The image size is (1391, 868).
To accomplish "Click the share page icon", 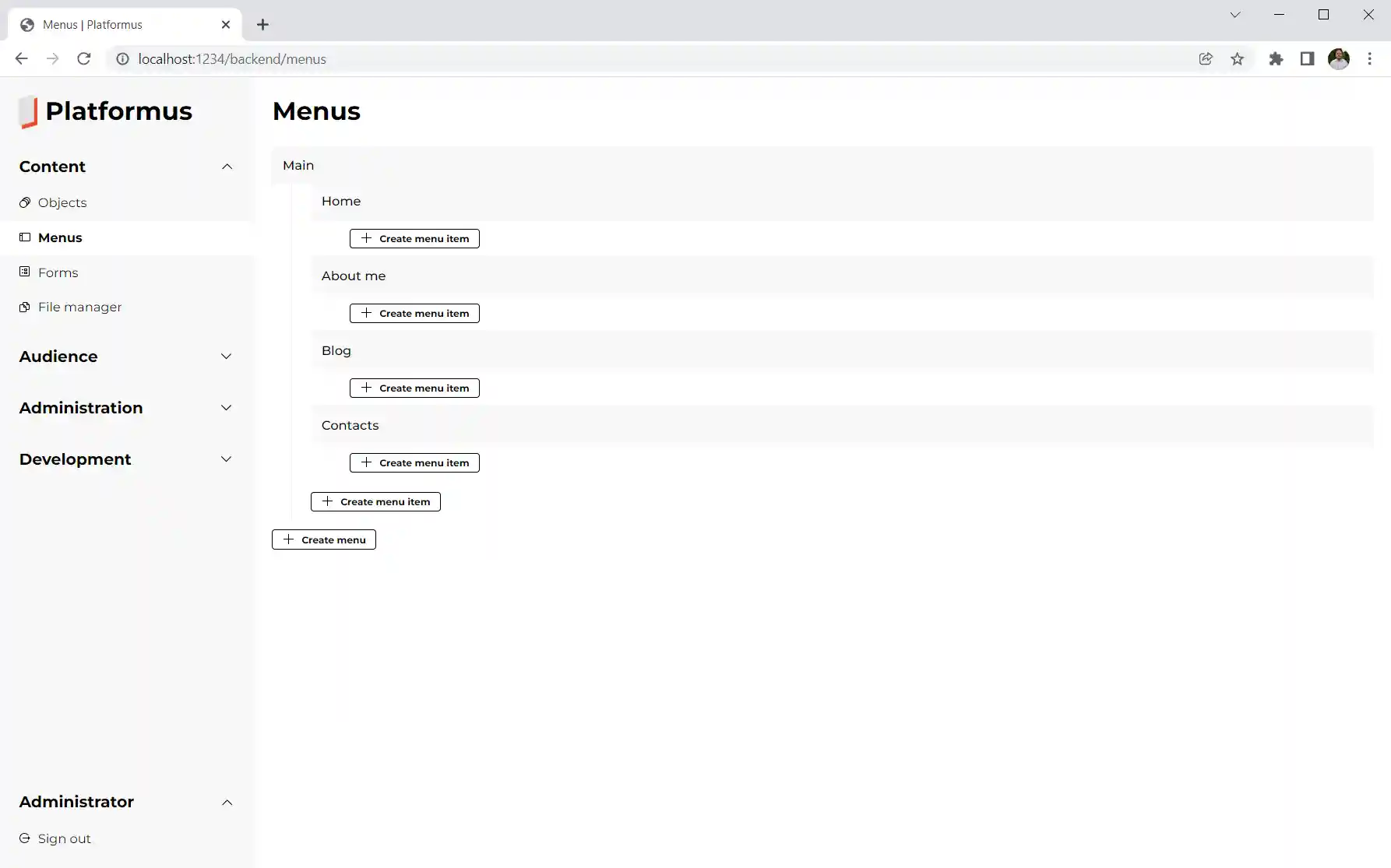I will (1206, 58).
